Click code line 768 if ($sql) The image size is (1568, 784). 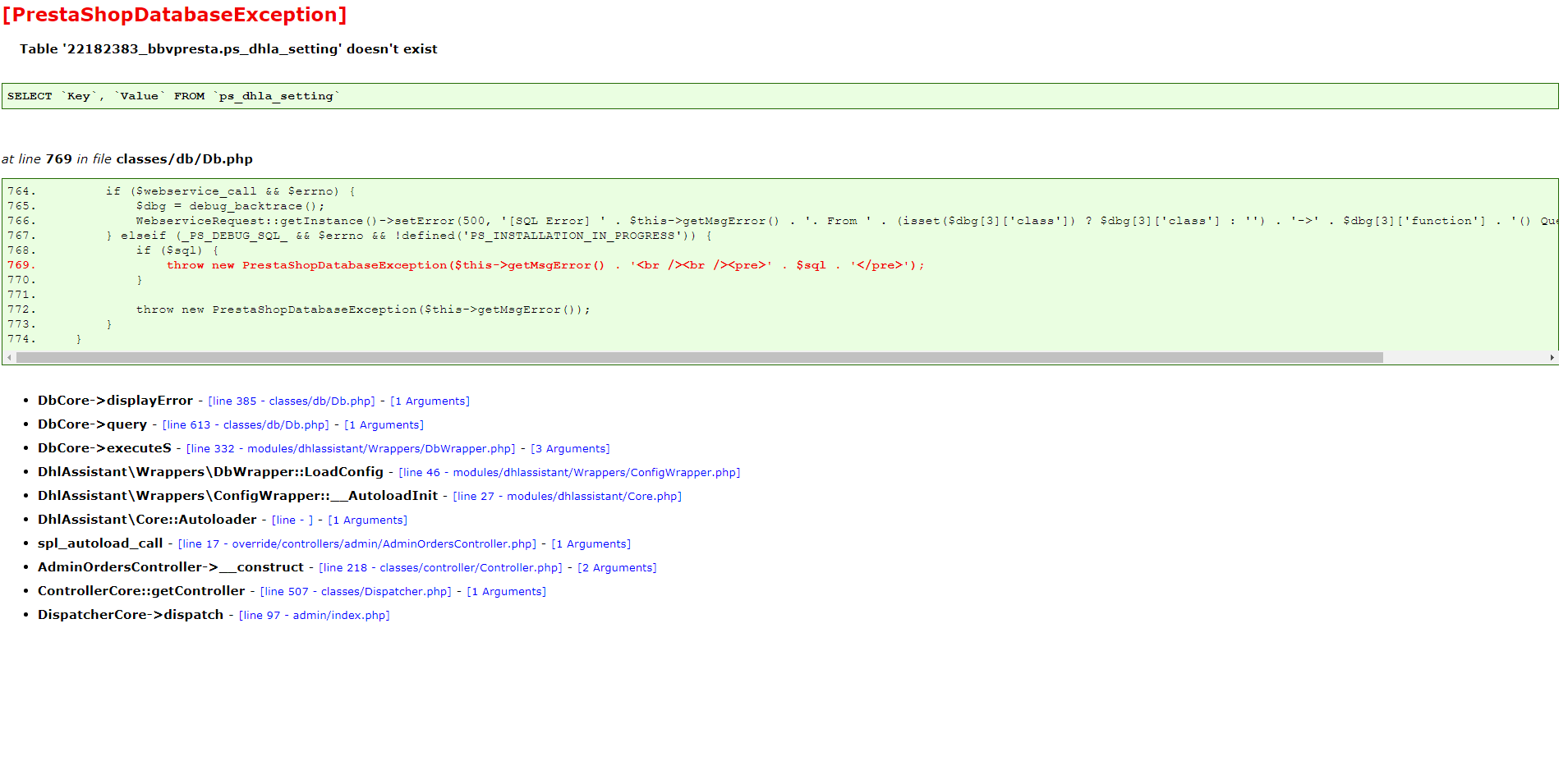pos(177,250)
